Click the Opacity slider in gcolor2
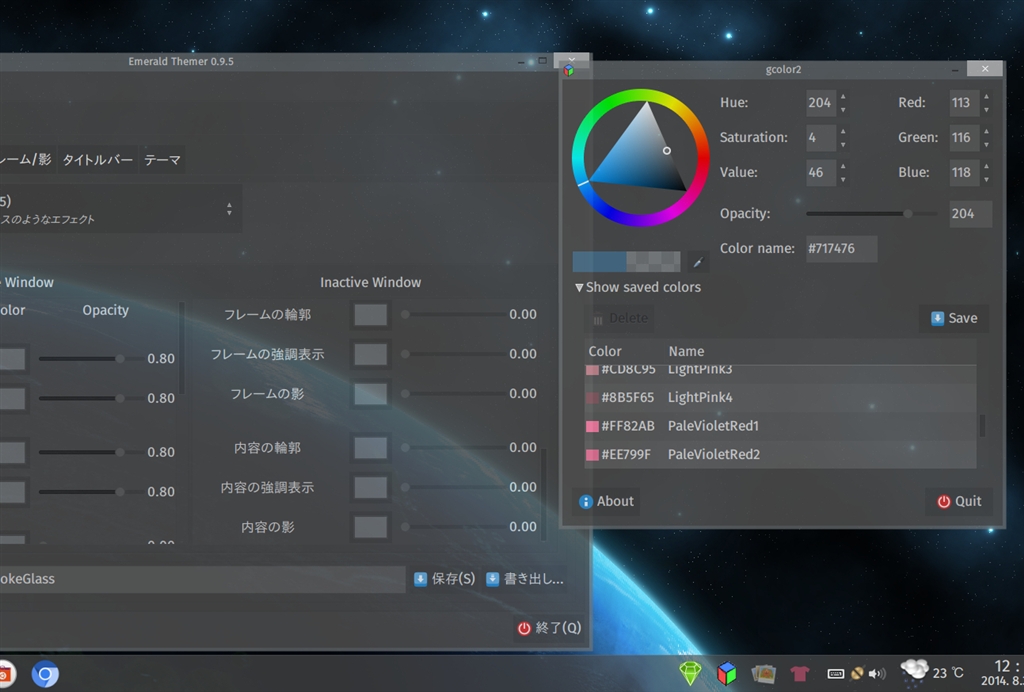1024x692 pixels. (872, 213)
